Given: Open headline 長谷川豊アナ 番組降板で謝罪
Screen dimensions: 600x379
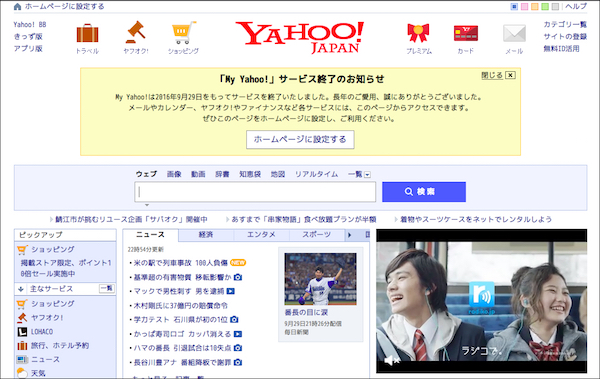Looking at the screenshot, I should pyautogui.click(x=183, y=362).
